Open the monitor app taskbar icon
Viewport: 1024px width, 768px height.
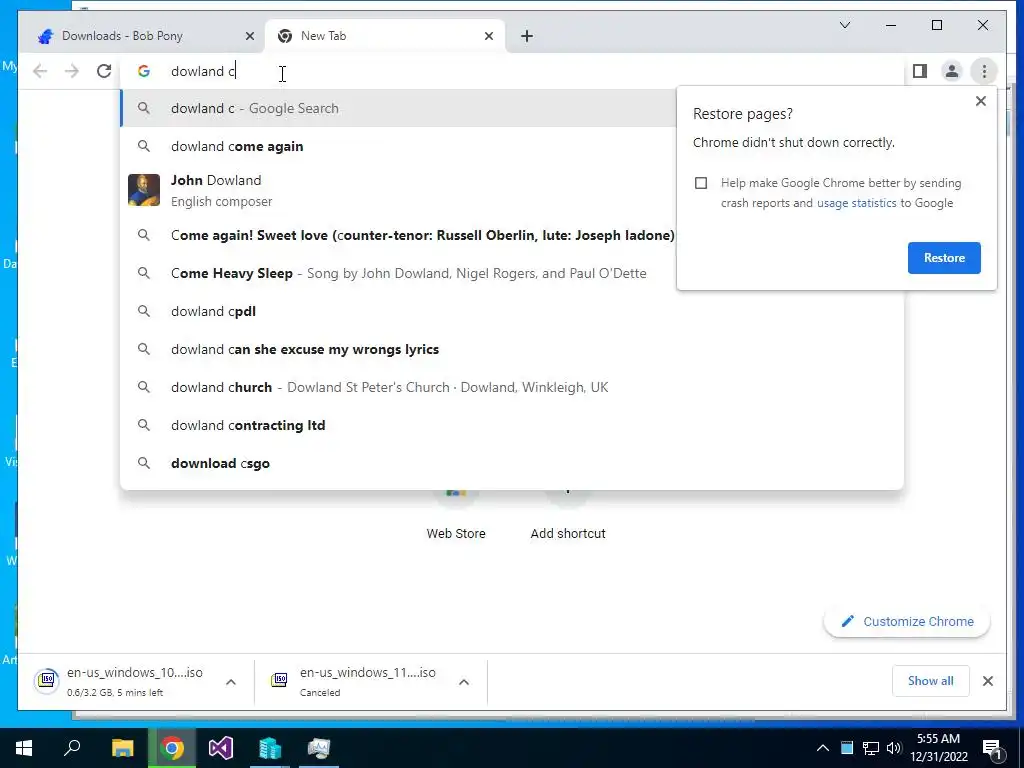coord(319,748)
